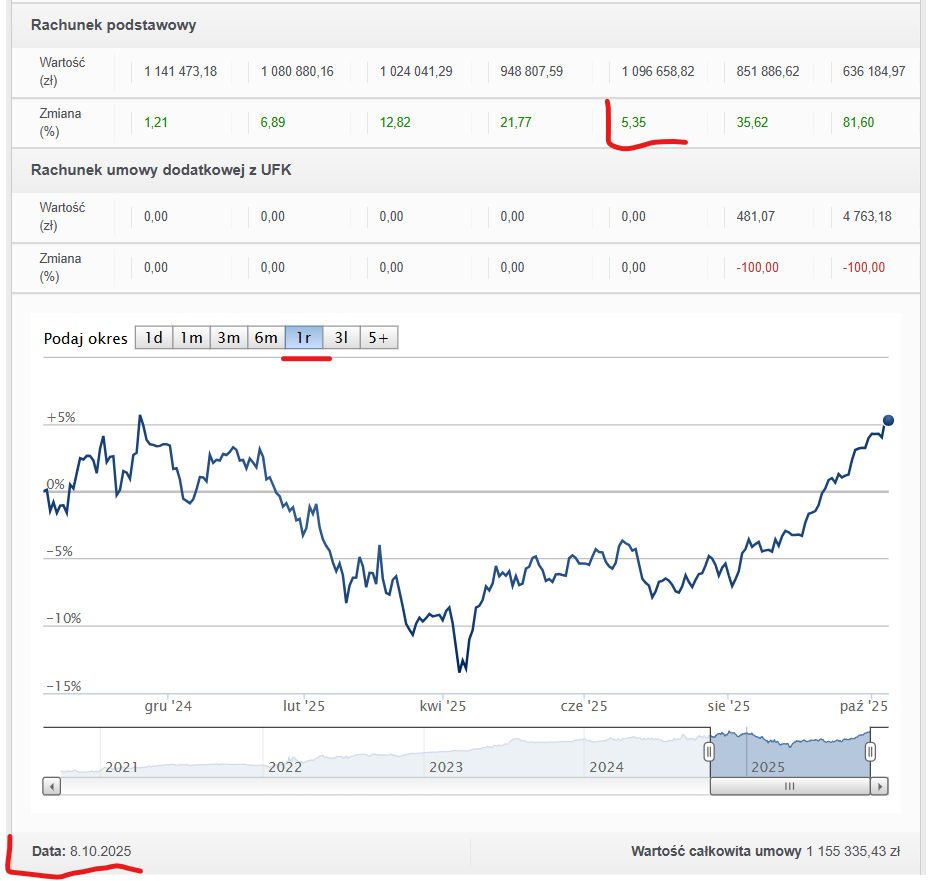The width and height of the screenshot is (930, 881).
Task: Select the 1d period button
Action: (153, 338)
